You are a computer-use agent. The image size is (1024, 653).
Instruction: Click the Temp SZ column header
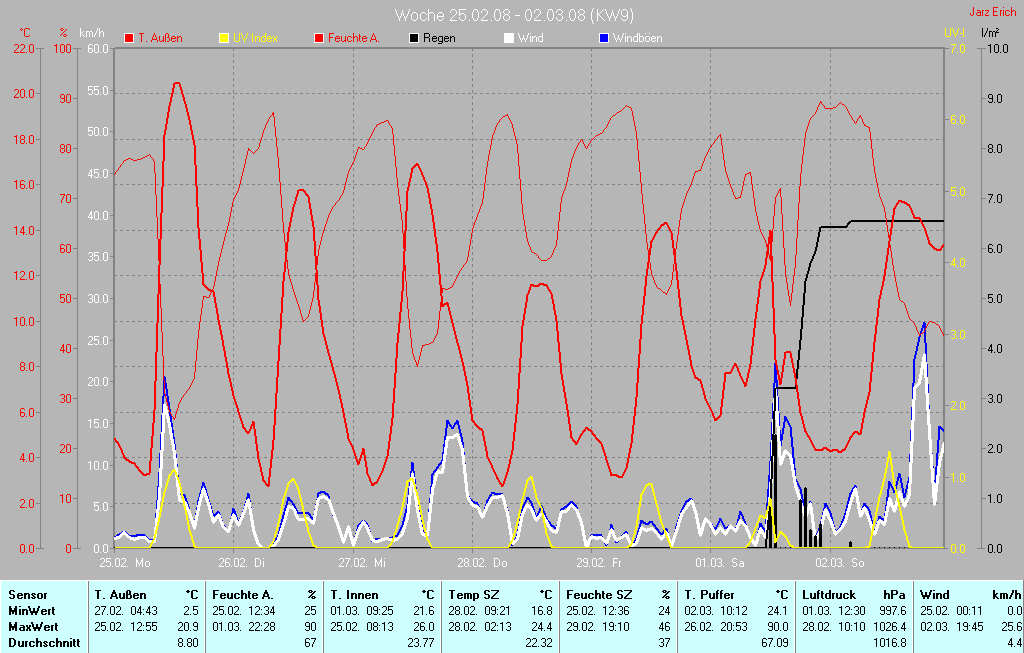pyautogui.click(x=473, y=595)
